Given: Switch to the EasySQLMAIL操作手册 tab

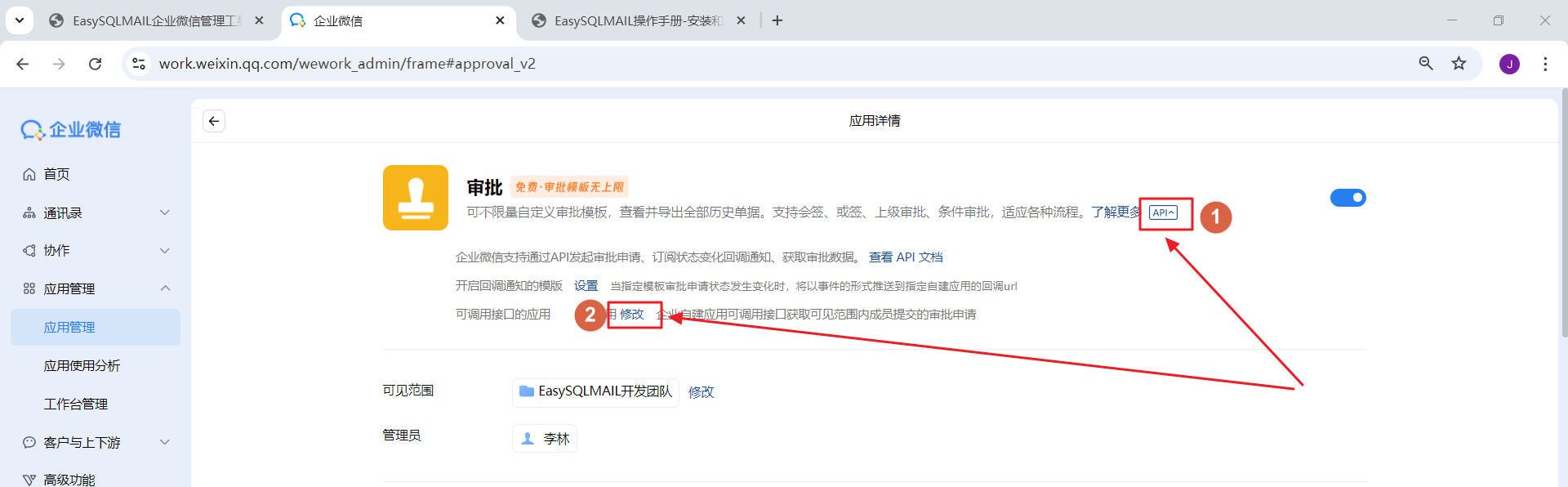Looking at the screenshot, I should (x=637, y=20).
